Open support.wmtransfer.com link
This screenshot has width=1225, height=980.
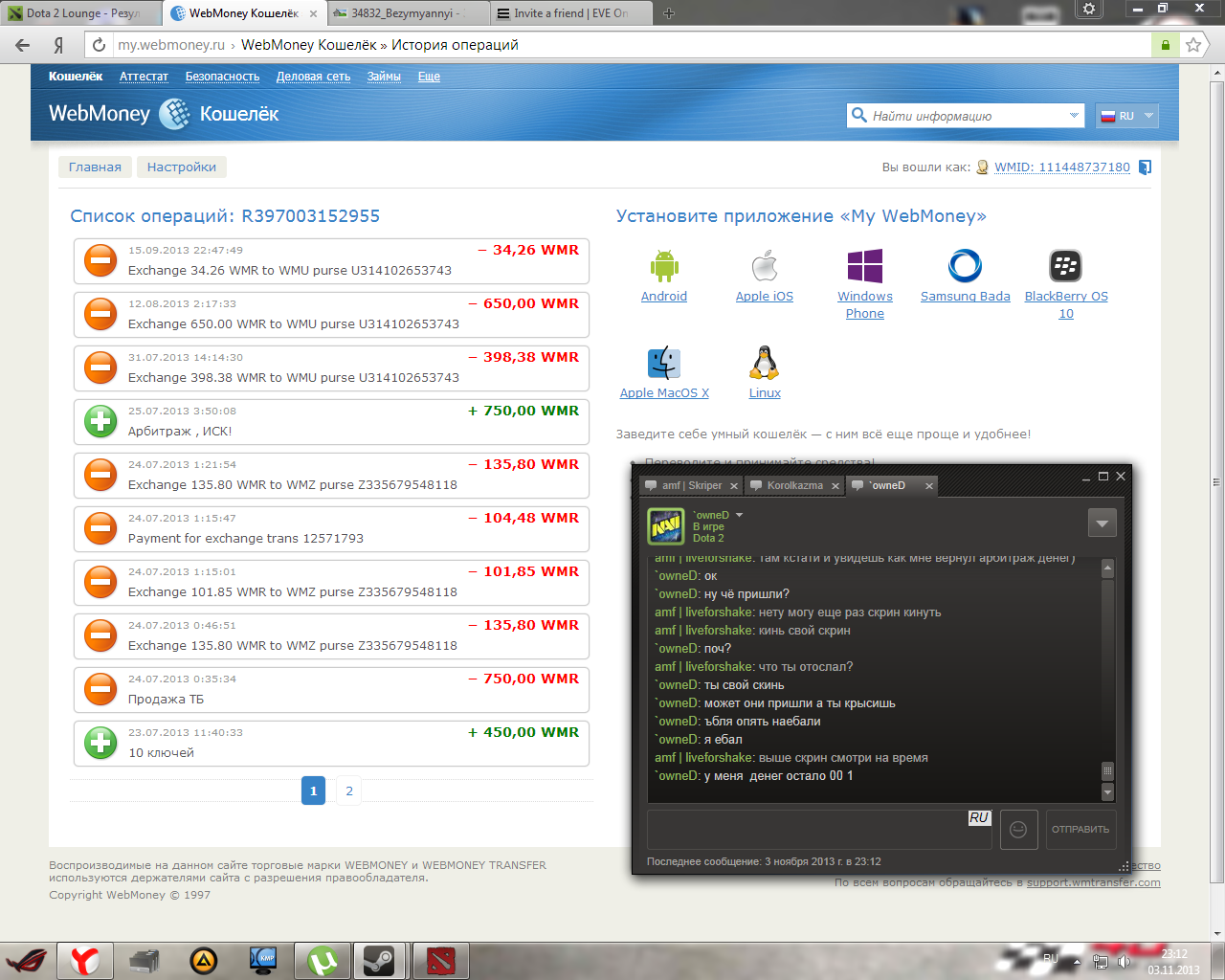tap(1093, 882)
